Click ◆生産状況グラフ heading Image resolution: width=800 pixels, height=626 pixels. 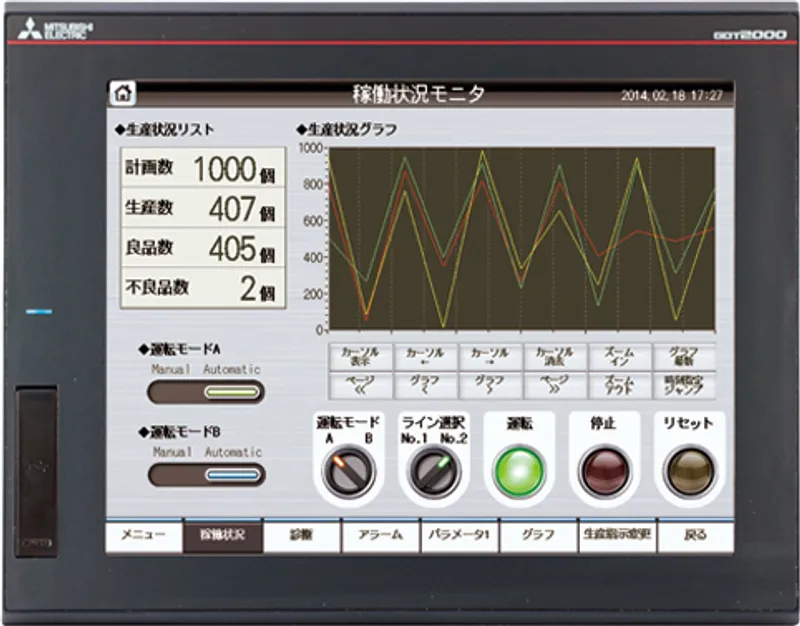(x=347, y=130)
